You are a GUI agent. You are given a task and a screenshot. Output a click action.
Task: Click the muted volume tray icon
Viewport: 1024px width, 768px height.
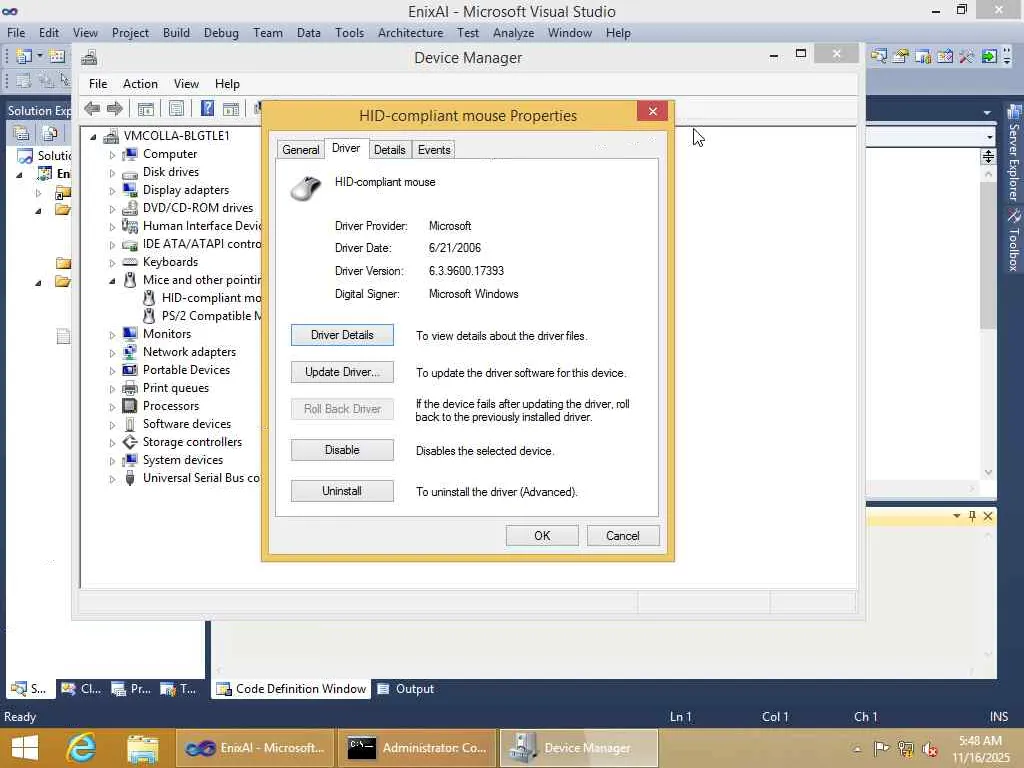click(930, 749)
